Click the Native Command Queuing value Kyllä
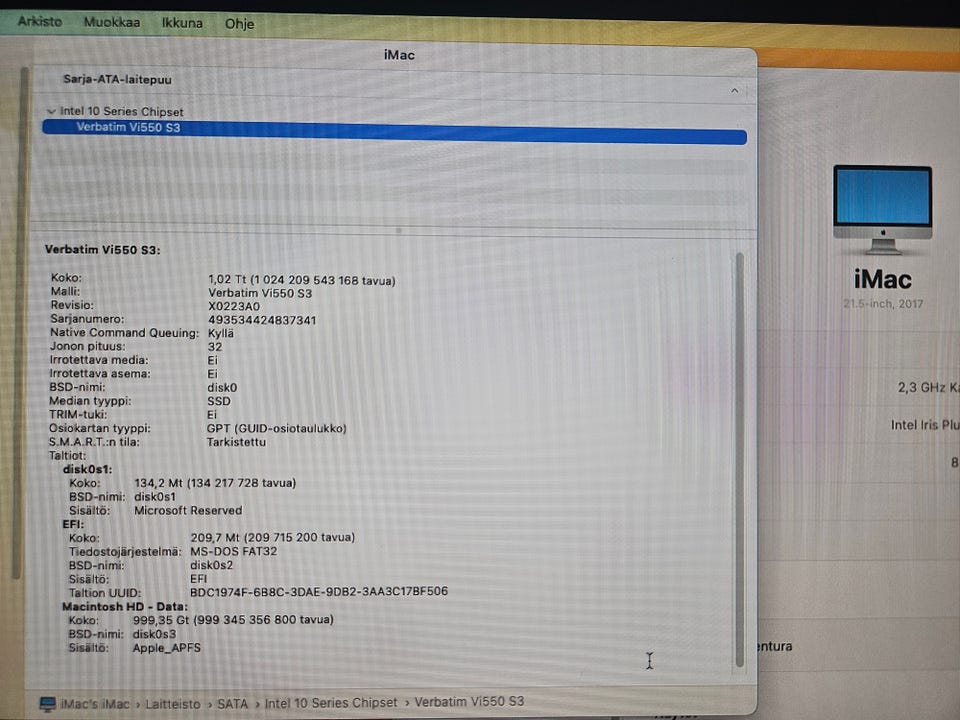Viewport: 960px width, 720px height. click(220, 334)
